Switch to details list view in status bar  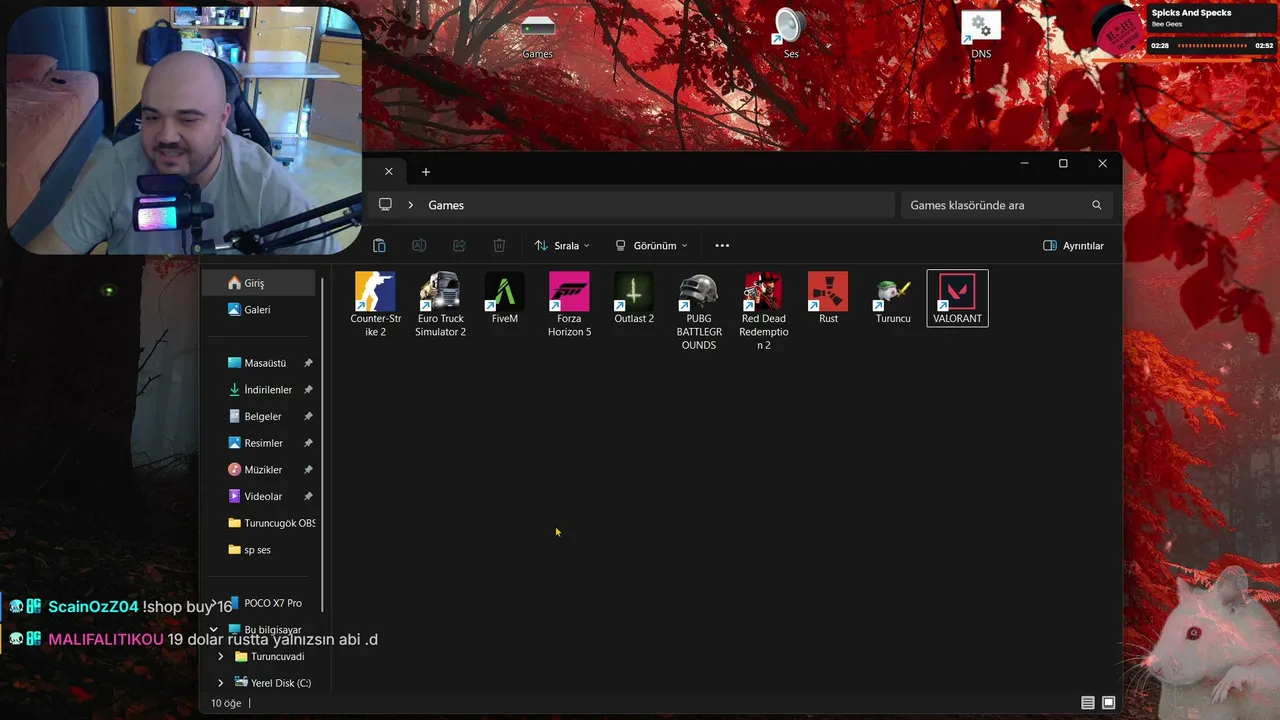tap(1088, 703)
